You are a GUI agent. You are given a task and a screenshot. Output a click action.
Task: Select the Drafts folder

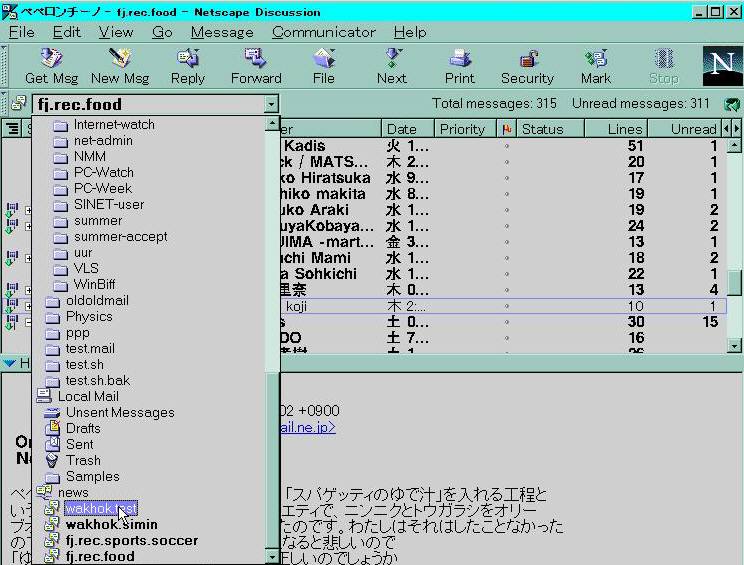click(83, 429)
